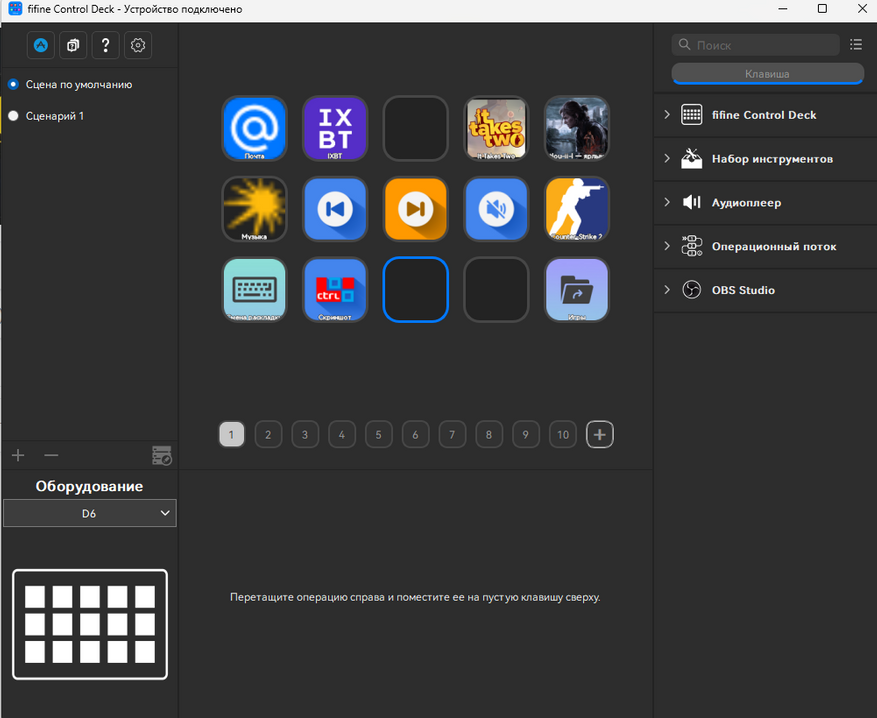Viewport: 877px width, 718px height.
Task: Switch to Клавиша tab
Action: pos(767,74)
